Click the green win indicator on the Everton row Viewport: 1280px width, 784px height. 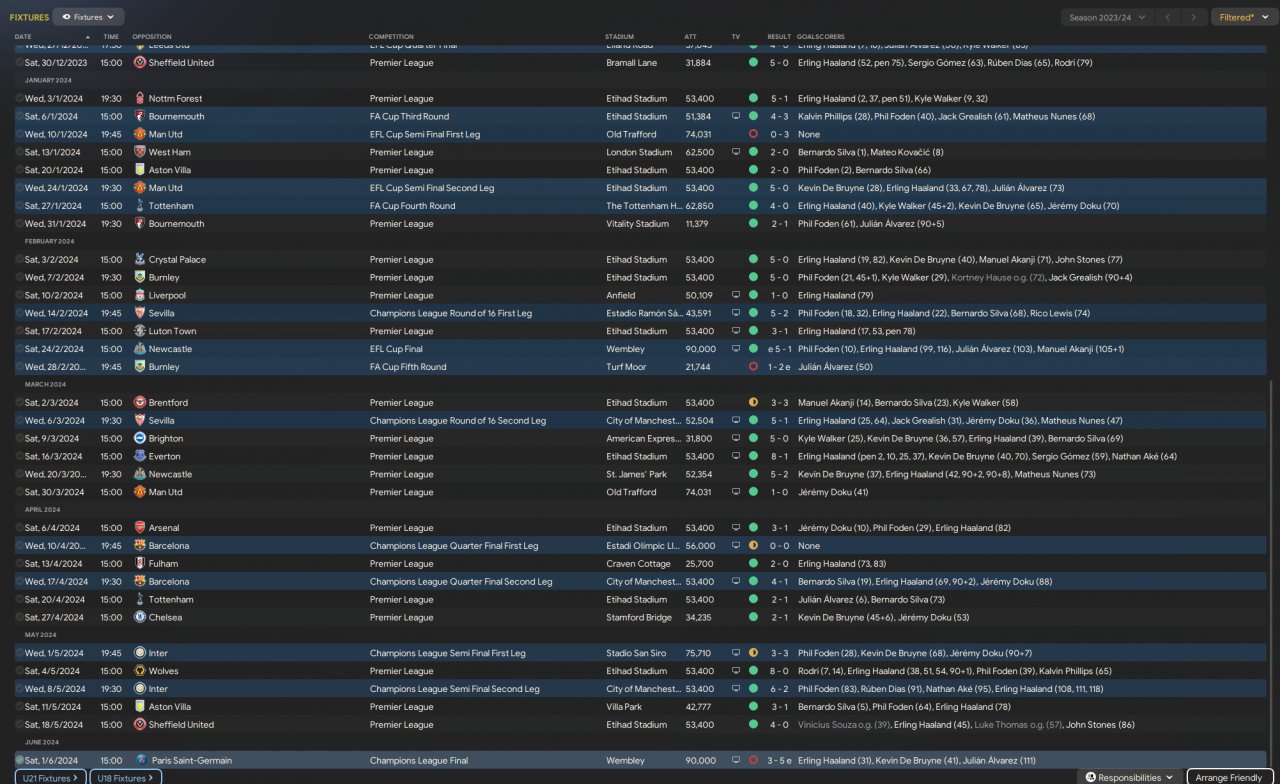[753, 457]
